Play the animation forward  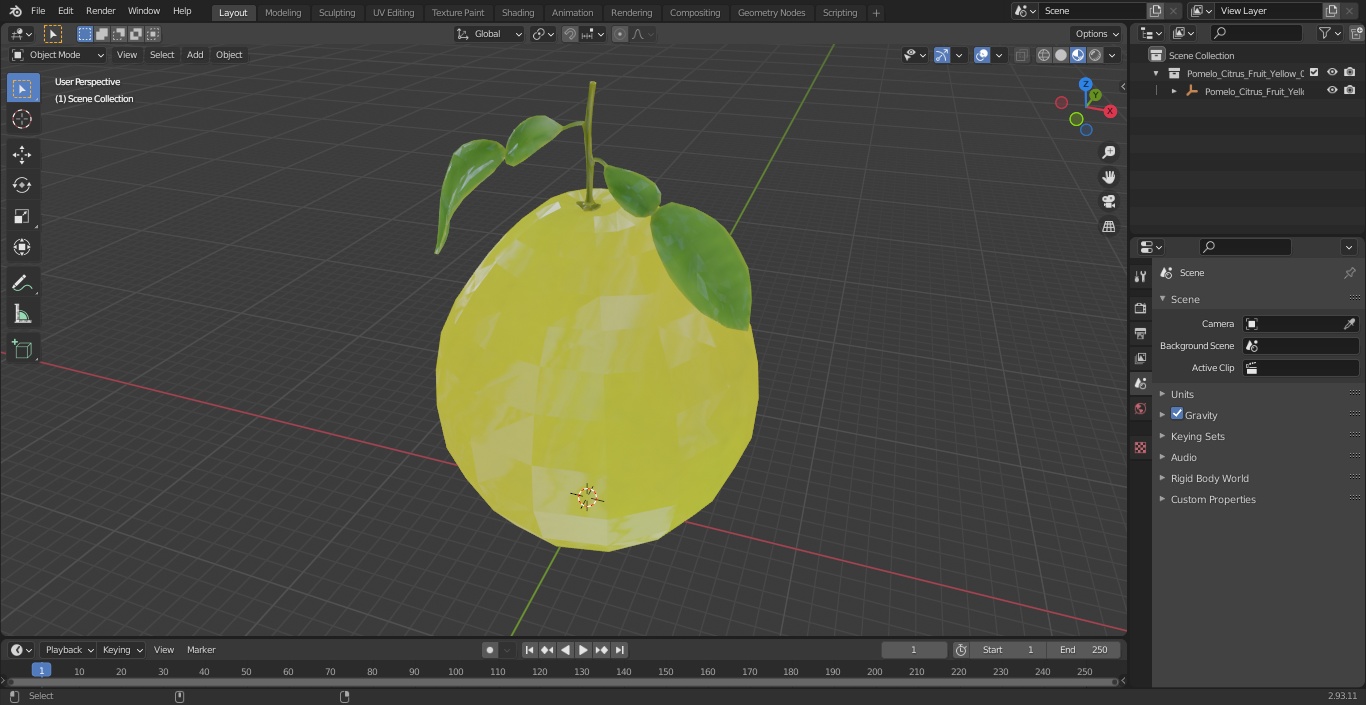pyautogui.click(x=583, y=650)
